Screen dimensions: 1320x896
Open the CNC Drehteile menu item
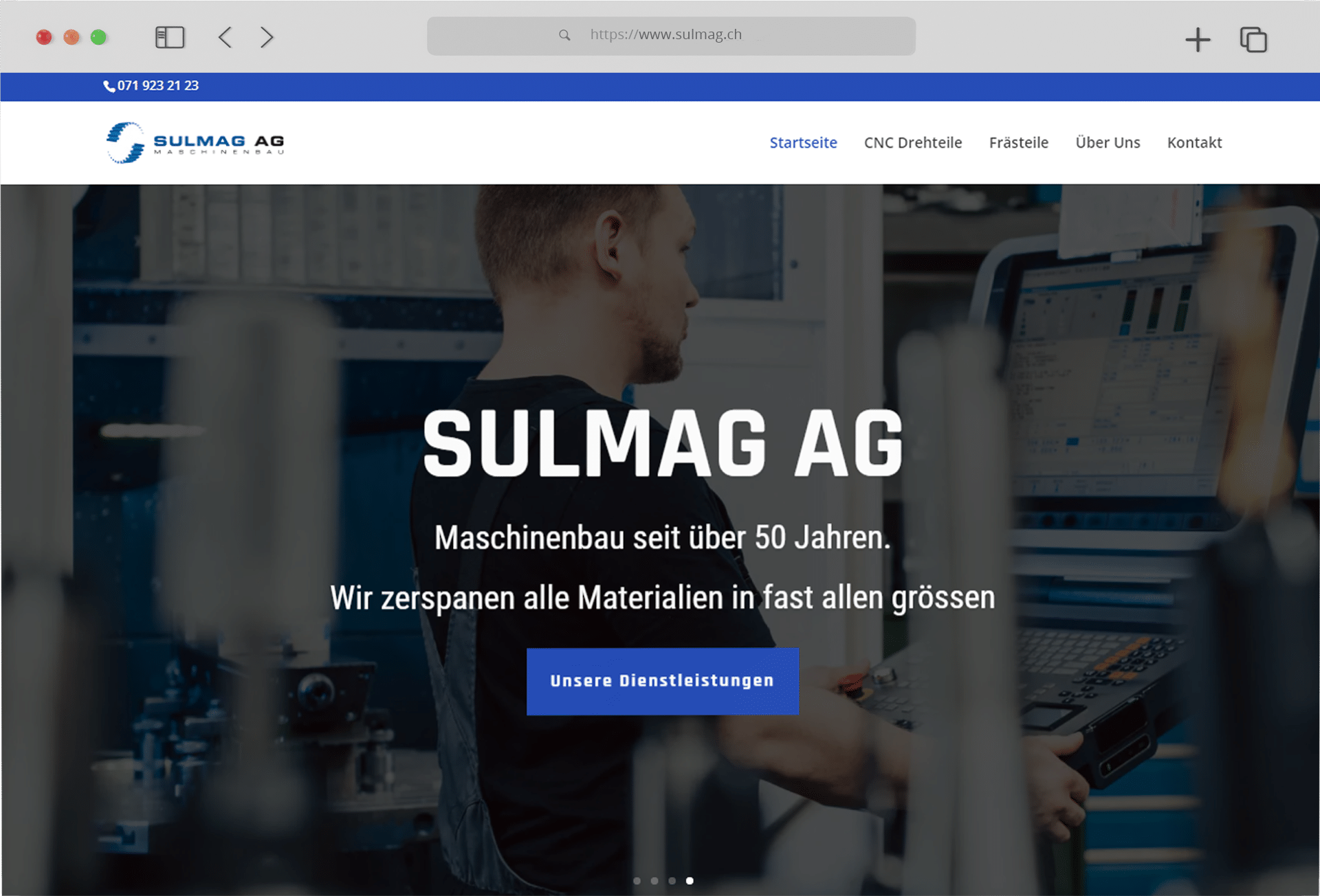pyautogui.click(x=913, y=142)
